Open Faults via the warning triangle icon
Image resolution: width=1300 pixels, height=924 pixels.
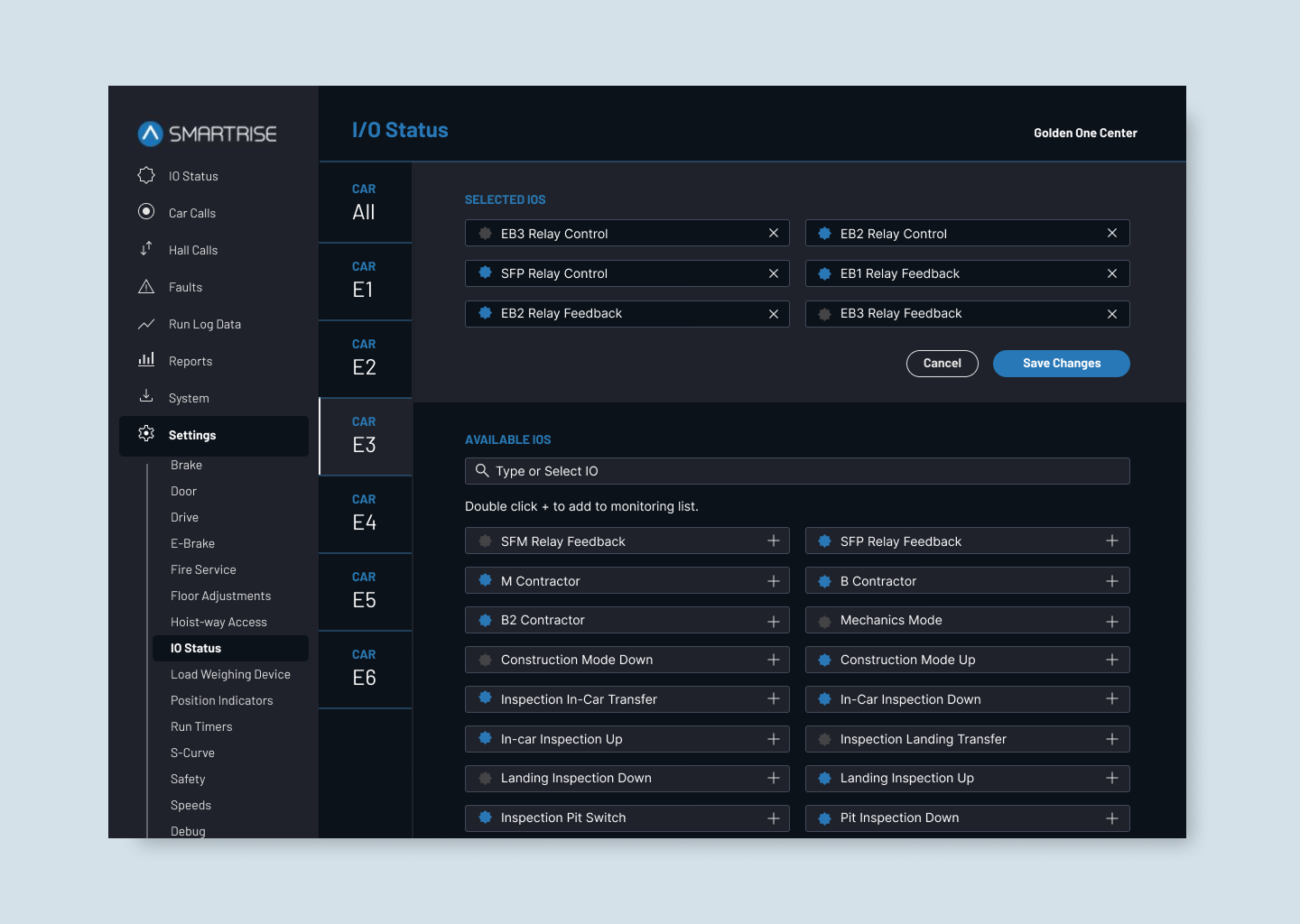tap(146, 287)
